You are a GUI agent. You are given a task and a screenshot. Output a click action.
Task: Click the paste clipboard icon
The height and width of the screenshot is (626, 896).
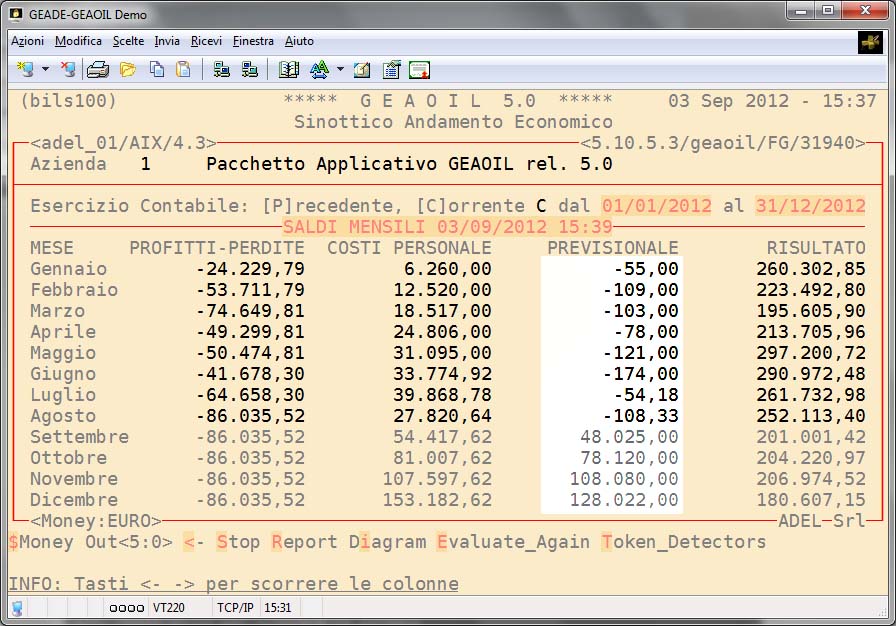[183, 70]
